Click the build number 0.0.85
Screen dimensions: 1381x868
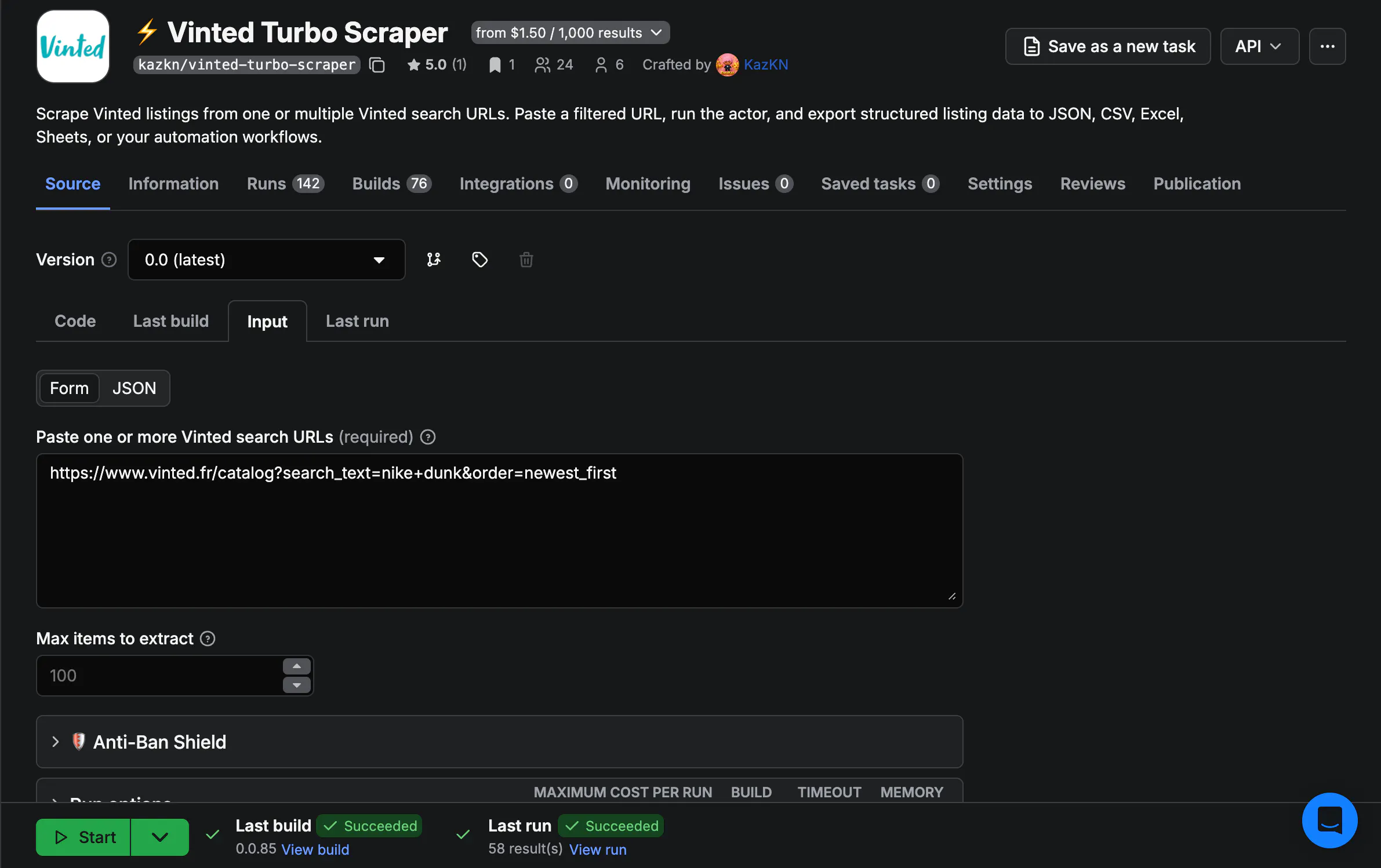coord(256,849)
